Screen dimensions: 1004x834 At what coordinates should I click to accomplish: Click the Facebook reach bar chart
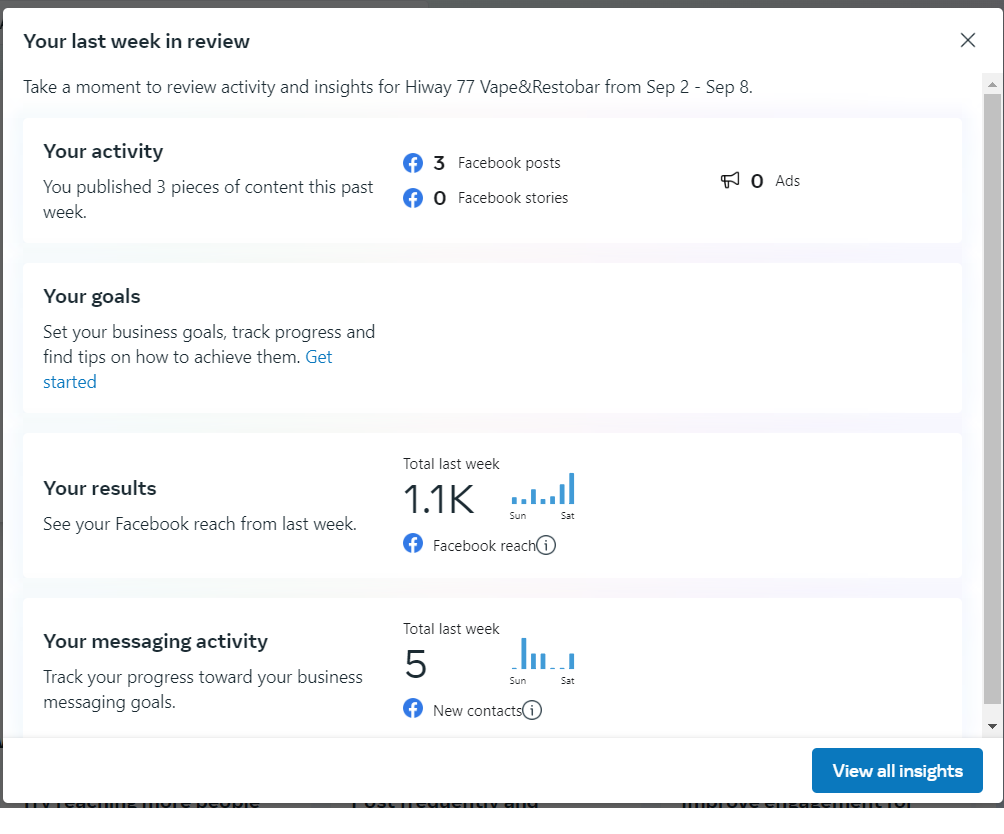543,490
